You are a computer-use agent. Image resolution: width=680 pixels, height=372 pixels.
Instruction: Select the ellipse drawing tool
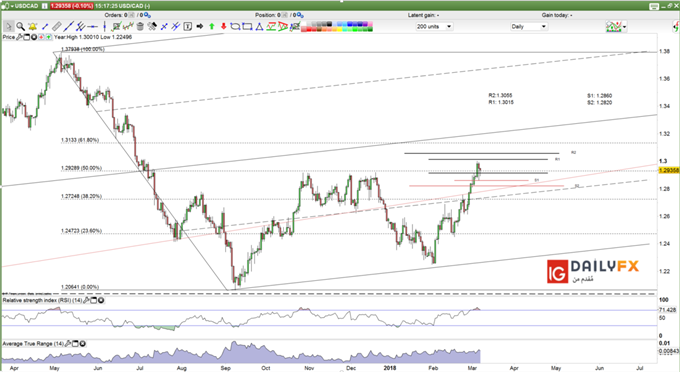point(235,26)
